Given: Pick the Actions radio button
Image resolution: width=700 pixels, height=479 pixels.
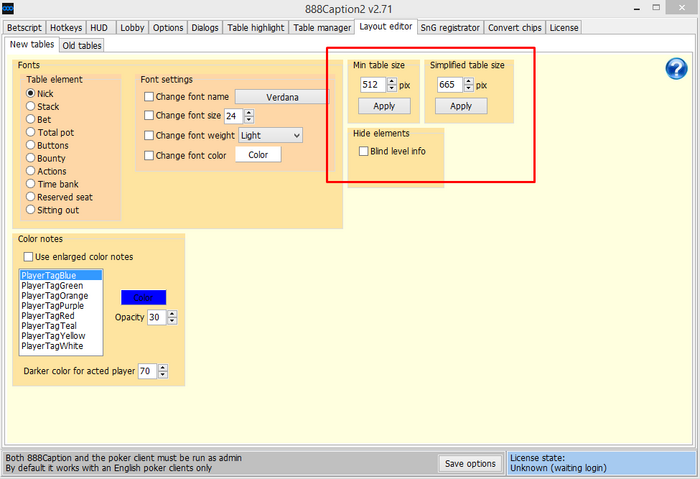Looking at the screenshot, I should tap(30, 171).
